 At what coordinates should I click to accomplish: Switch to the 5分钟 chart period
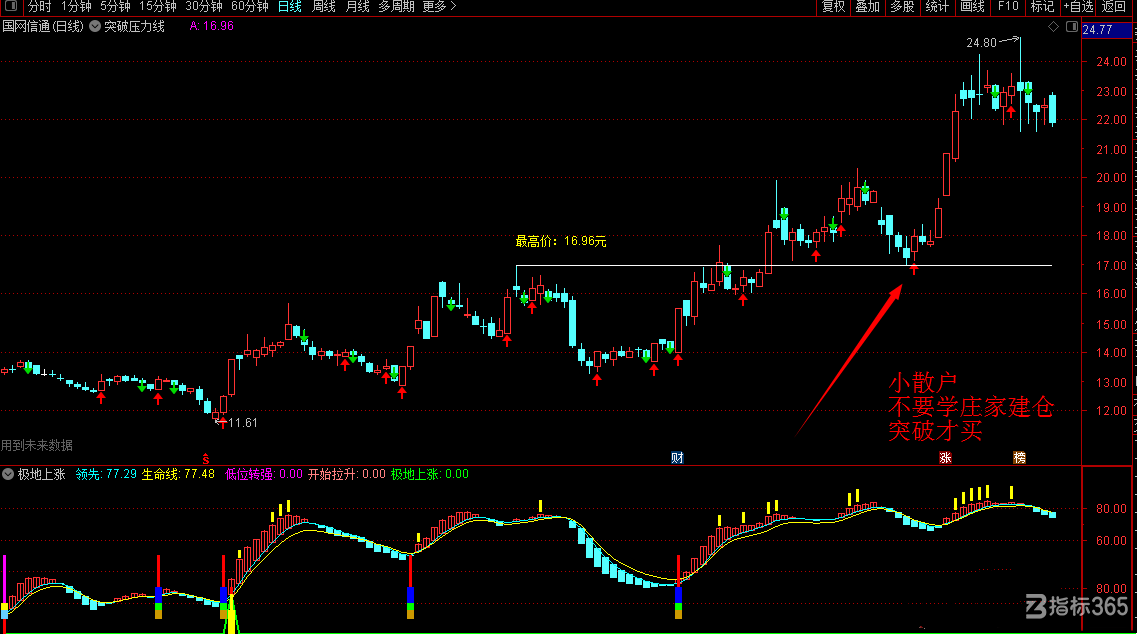115,7
